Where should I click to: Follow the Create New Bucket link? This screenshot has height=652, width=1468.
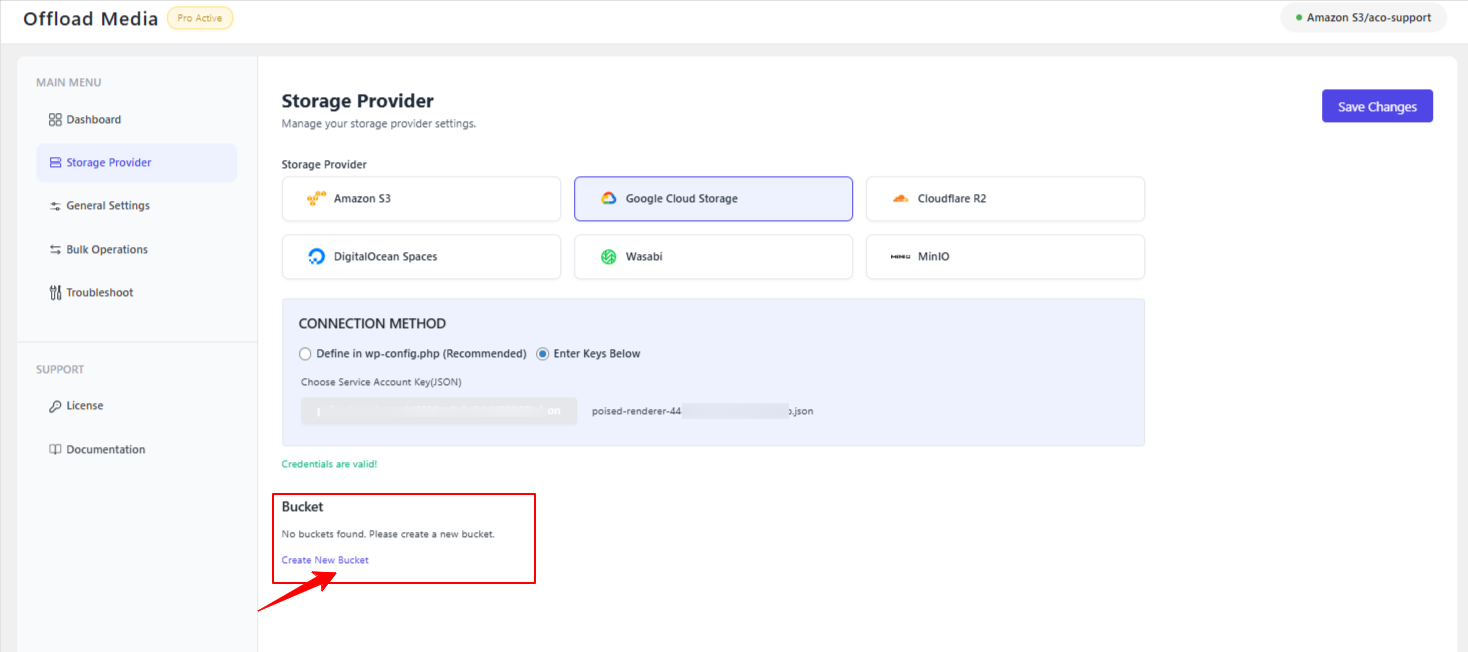325,560
